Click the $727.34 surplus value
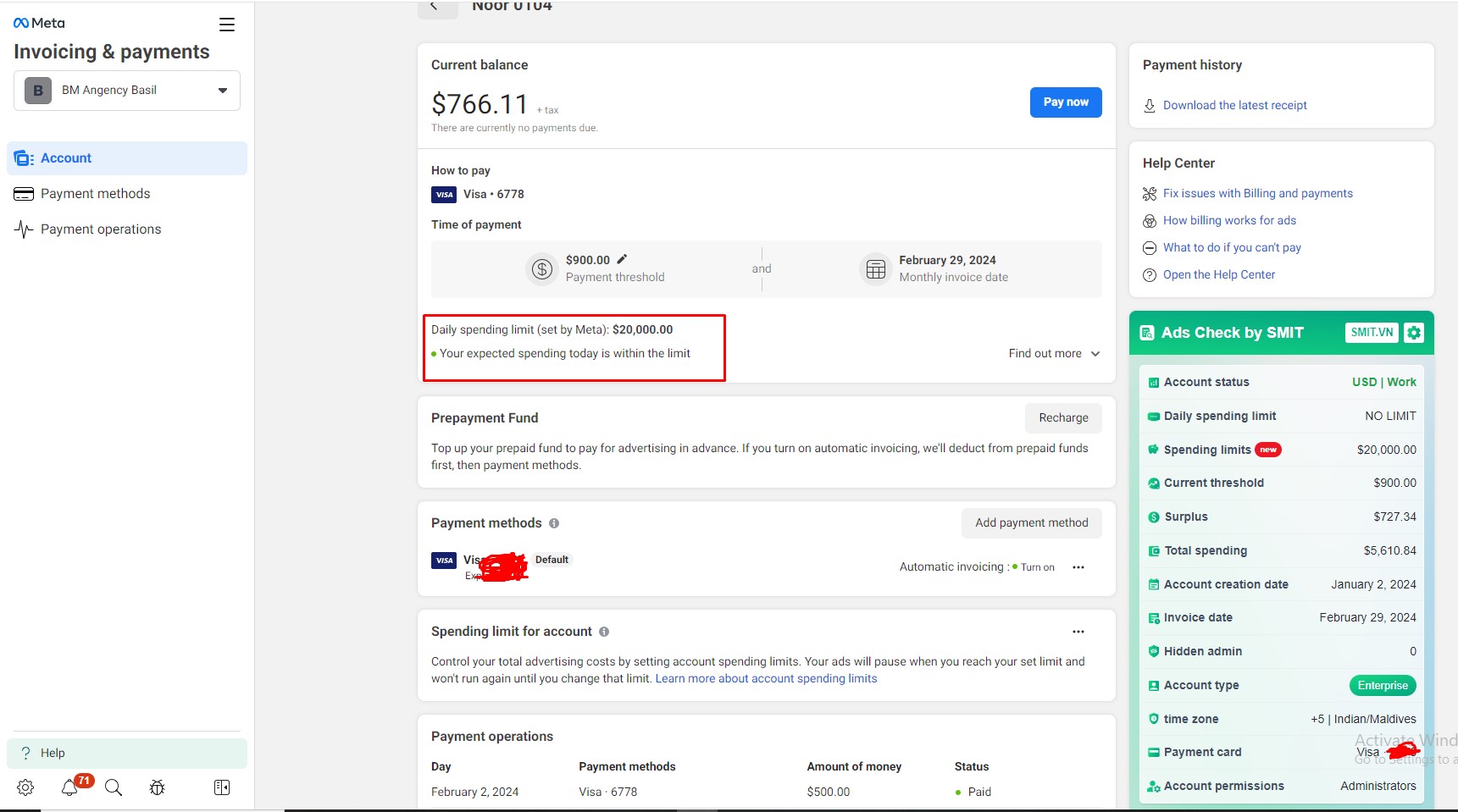 pos(1394,517)
